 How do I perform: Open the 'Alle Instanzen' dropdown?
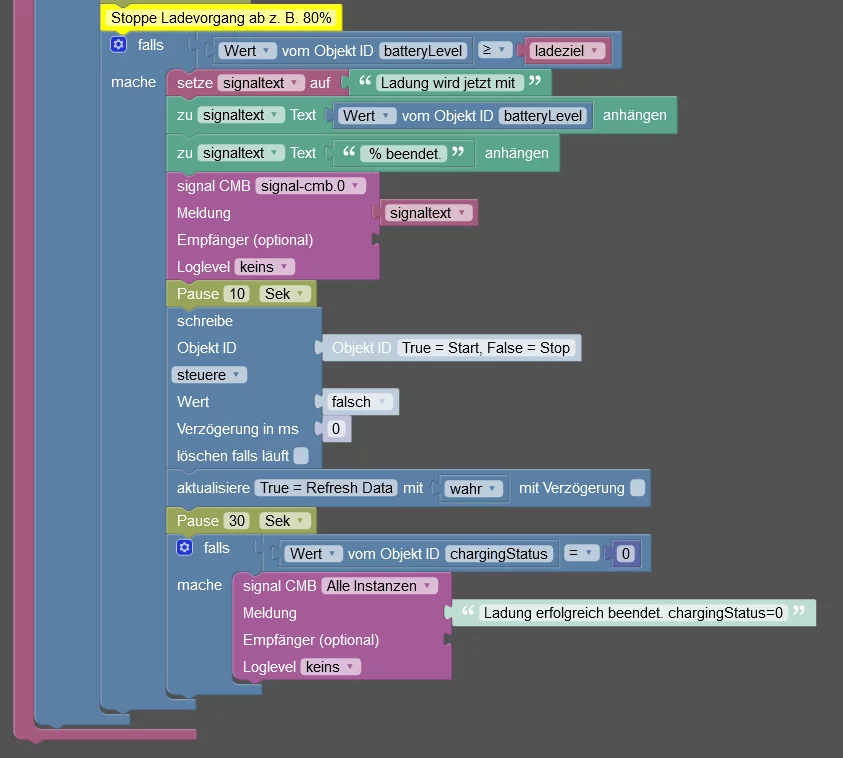[x=379, y=586]
